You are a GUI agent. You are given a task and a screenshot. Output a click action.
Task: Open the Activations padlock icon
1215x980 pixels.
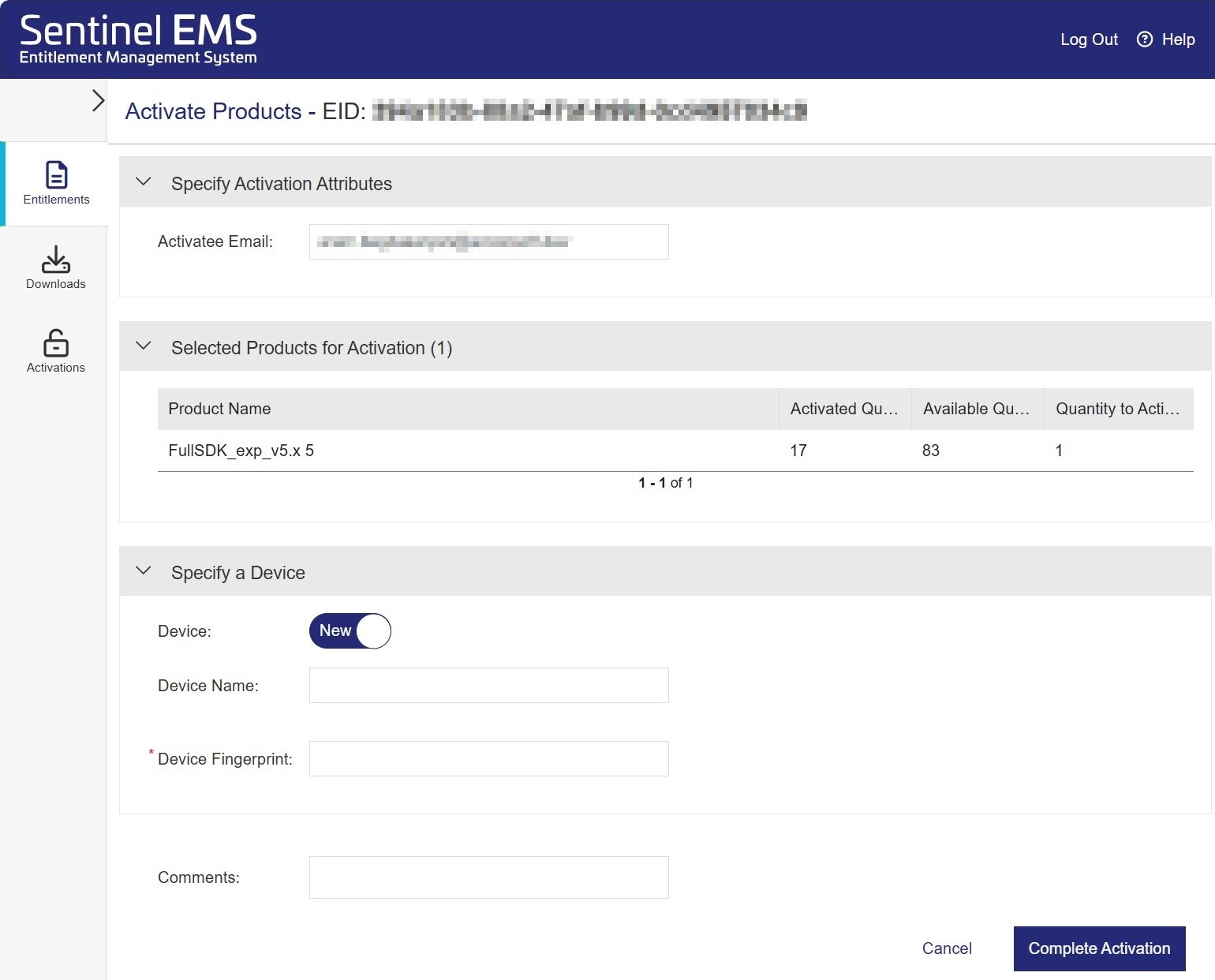point(55,343)
